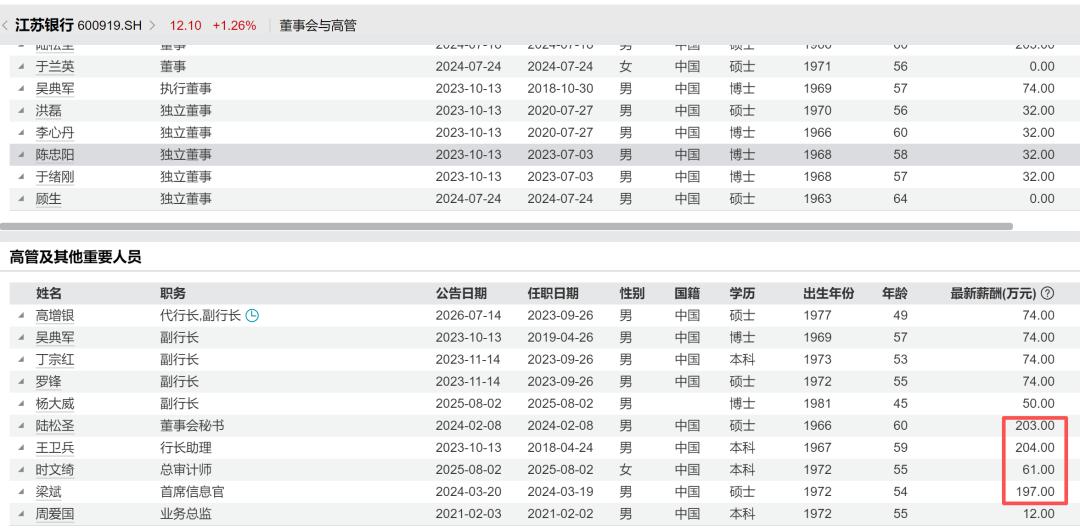Expand the 于绪刚 row triangle
This screenshot has width=1080, height=530.
(21, 177)
